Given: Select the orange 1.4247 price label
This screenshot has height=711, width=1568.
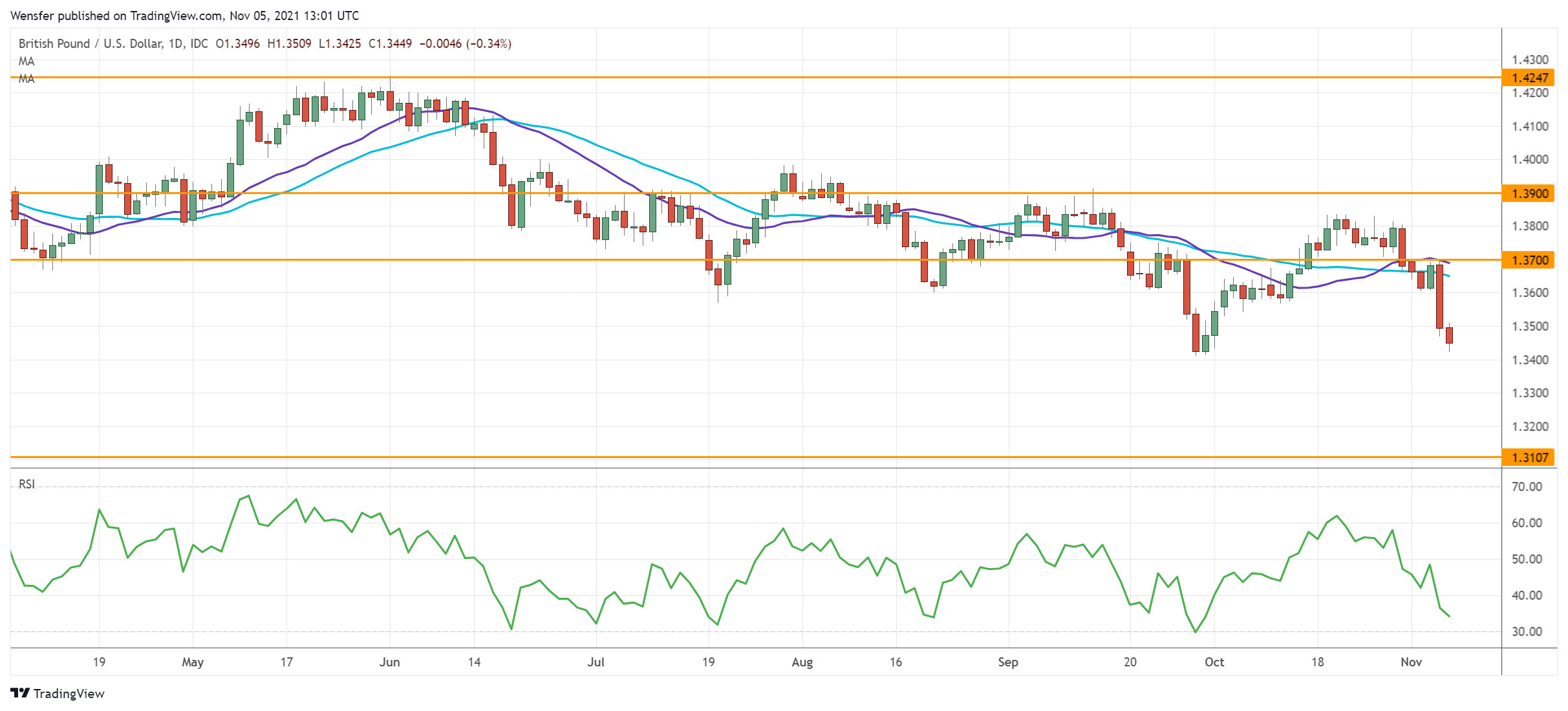Looking at the screenshot, I should tap(1529, 78).
